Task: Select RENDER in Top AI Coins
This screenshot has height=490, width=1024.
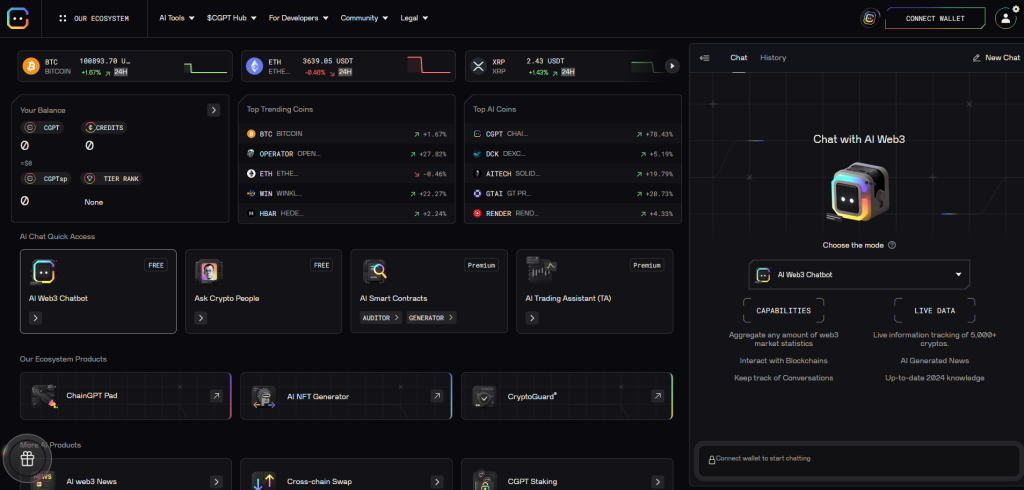Action: 573,214
